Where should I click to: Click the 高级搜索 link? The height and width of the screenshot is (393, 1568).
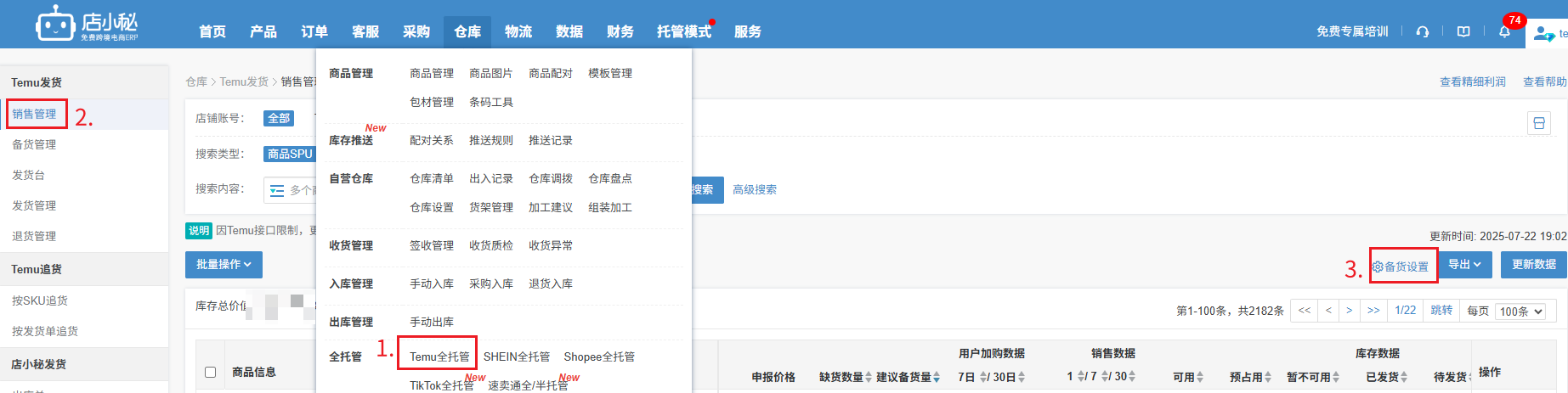tap(755, 189)
